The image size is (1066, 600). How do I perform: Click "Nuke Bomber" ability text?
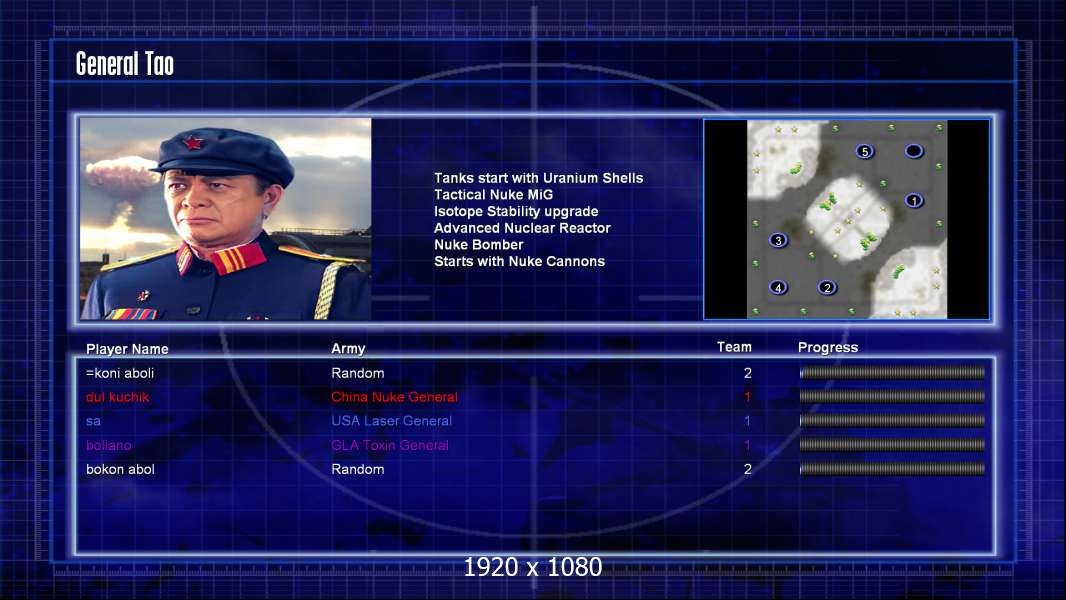pyautogui.click(x=479, y=245)
